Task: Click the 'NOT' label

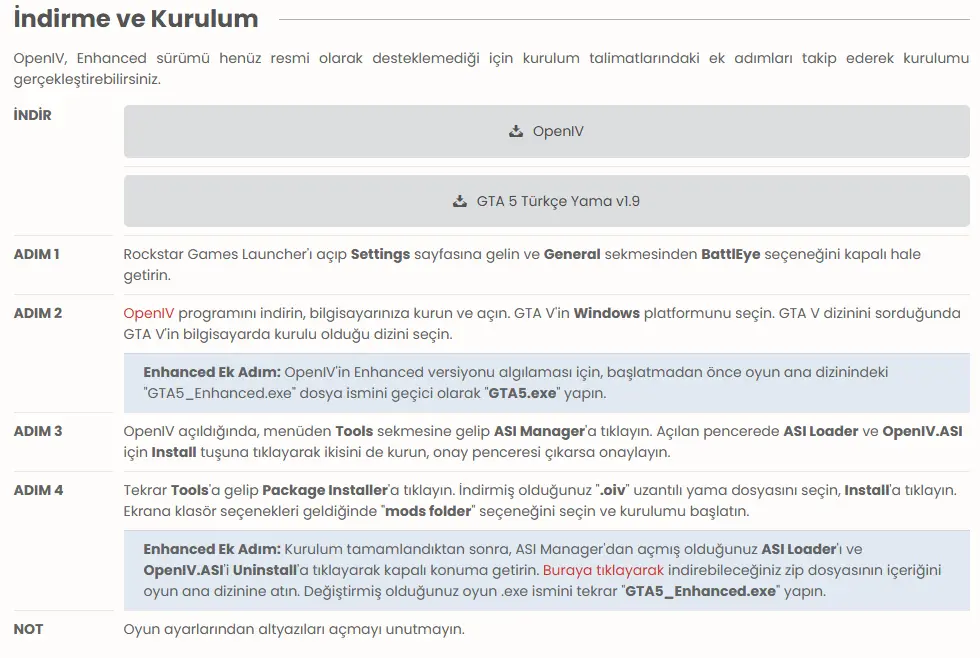Action: click(28, 629)
